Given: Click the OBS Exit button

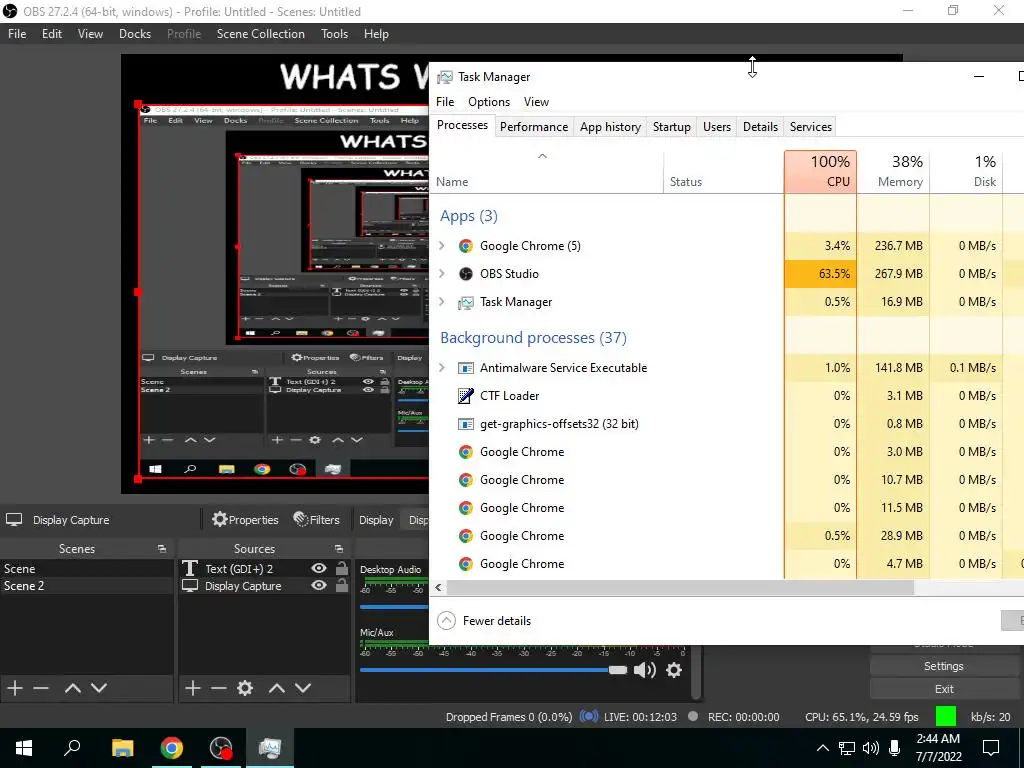Looking at the screenshot, I should [x=944, y=689].
